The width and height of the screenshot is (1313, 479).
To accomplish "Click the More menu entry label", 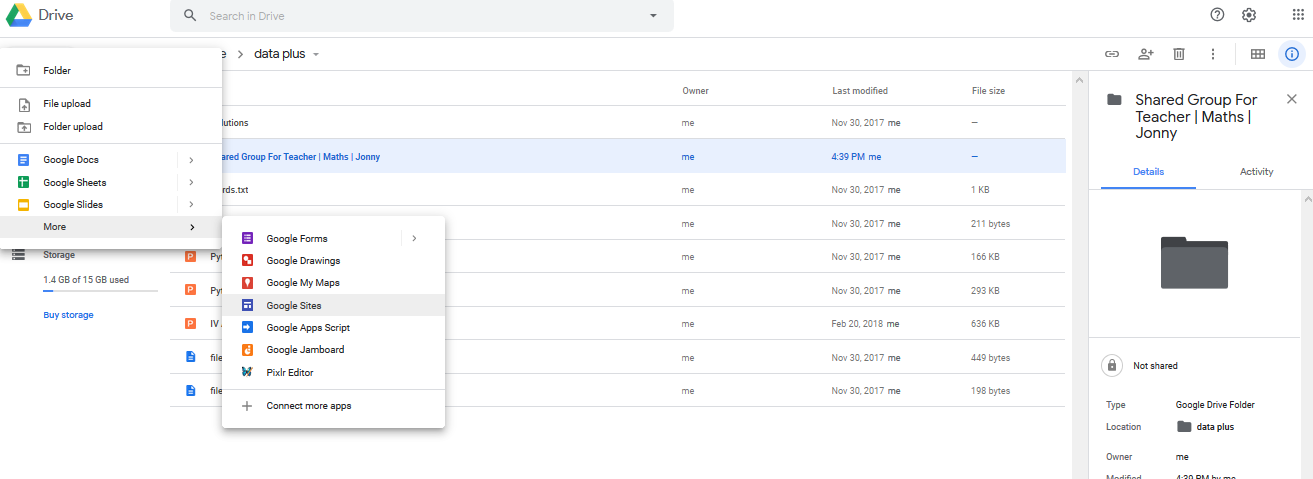I will (x=54, y=227).
